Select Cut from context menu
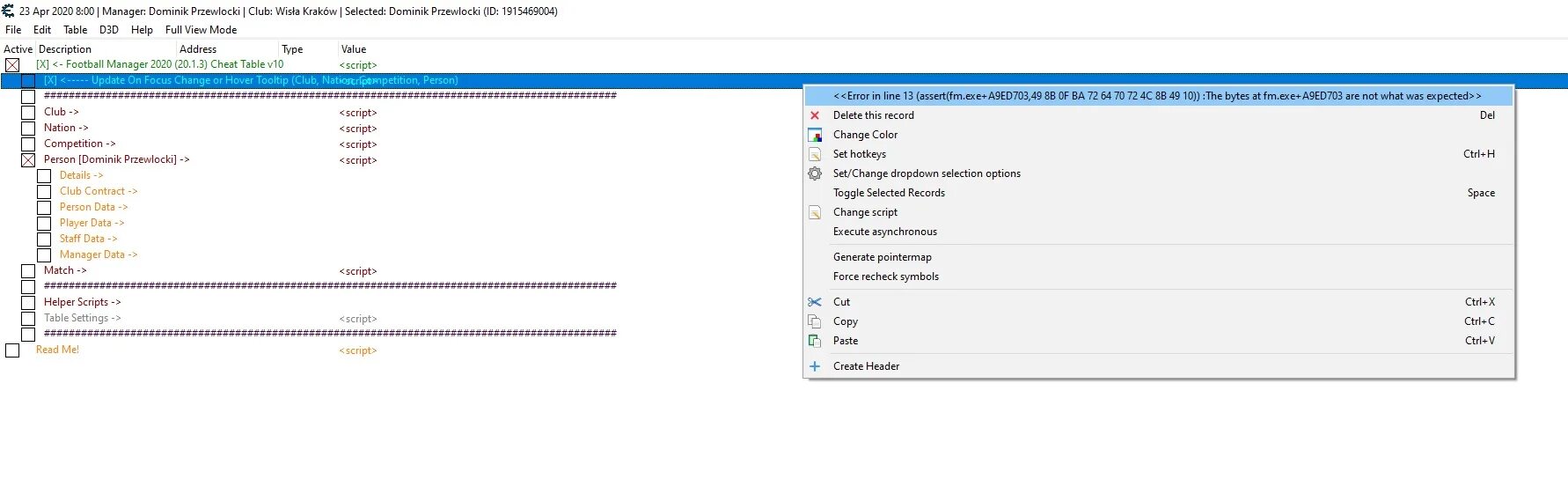This screenshot has width=1568, height=494. [1159, 302]
